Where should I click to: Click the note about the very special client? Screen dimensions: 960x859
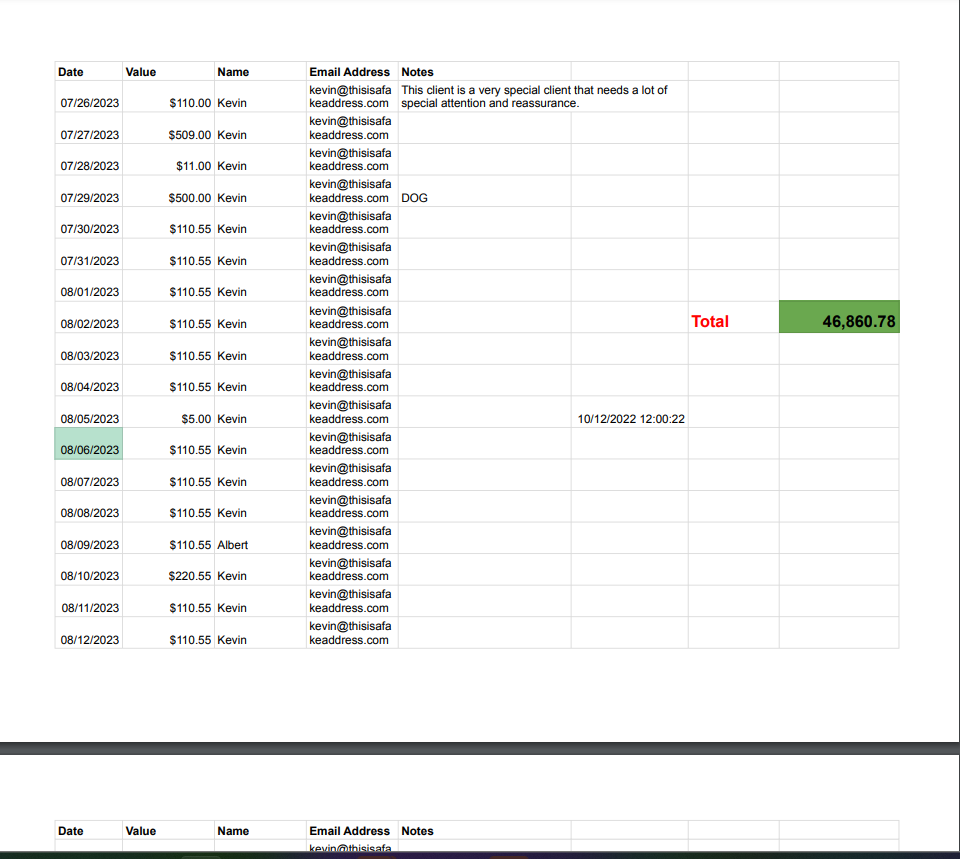[534, 96]
